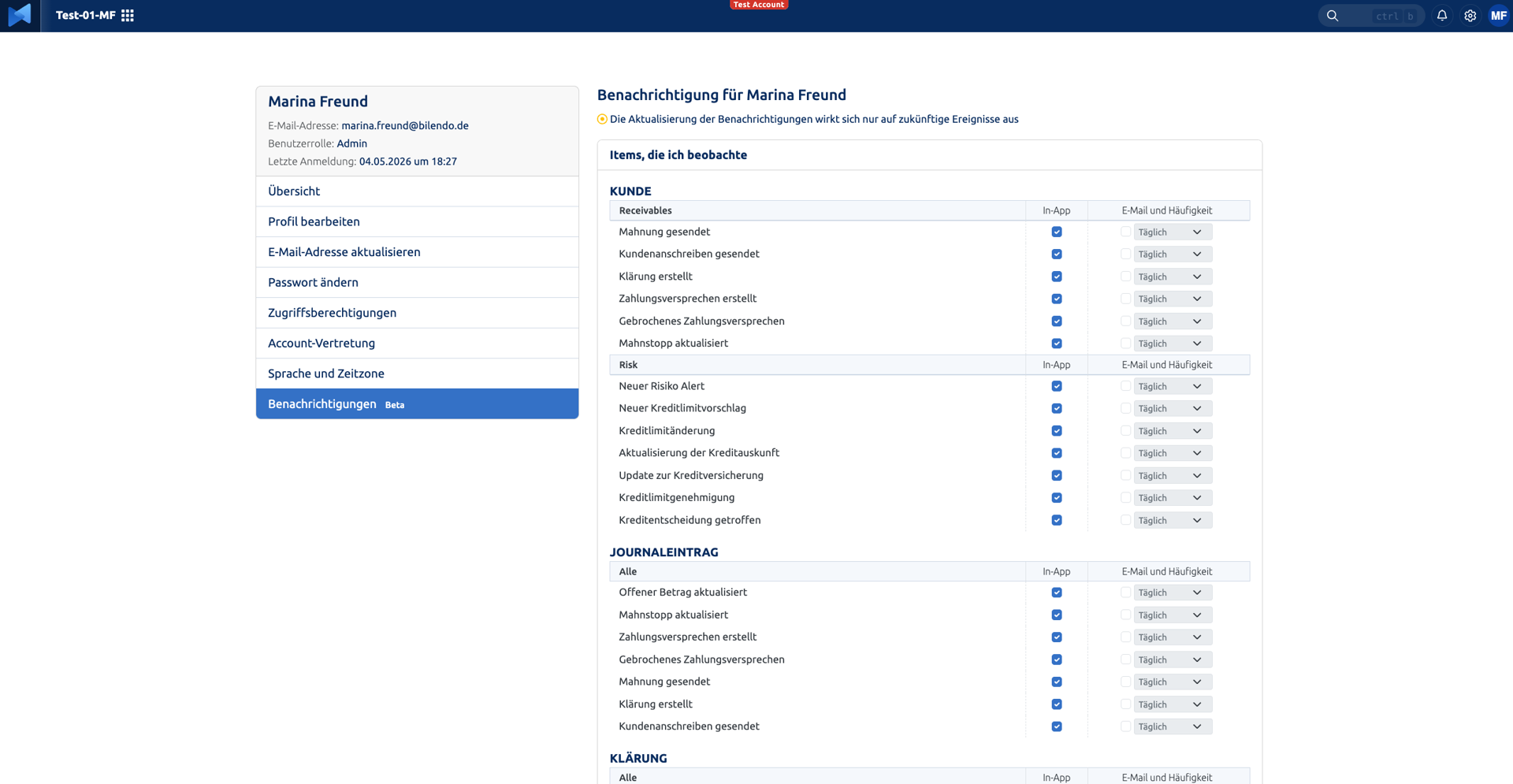
Task: Open Zugriffsberechtigungen
Action: 417,313
